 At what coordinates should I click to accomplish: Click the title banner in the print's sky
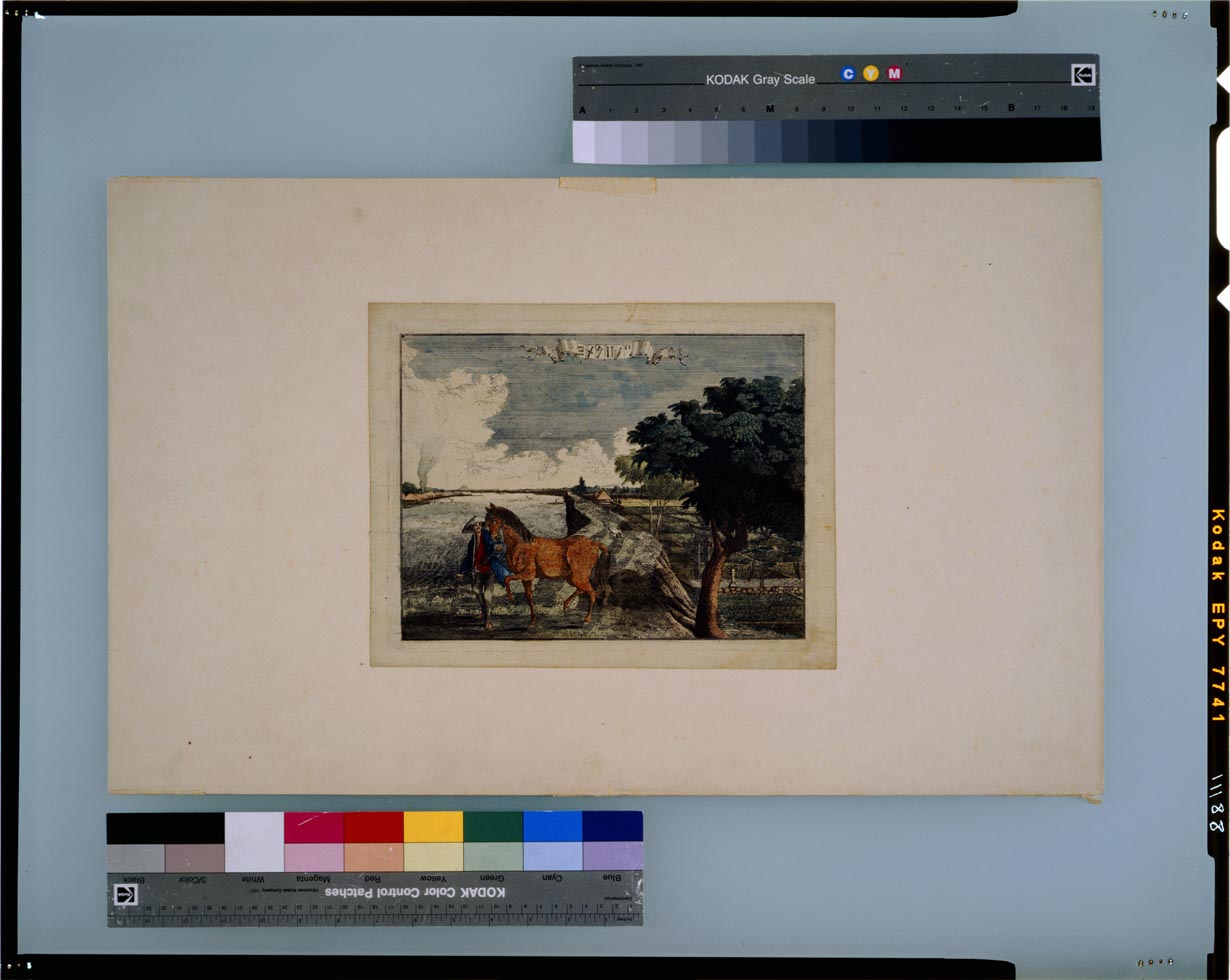click(x=603, y=351)
